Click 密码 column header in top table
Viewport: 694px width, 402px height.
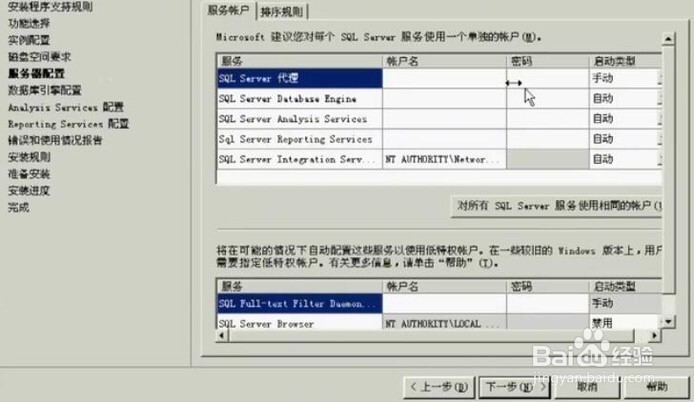click(x=547, y=61)
